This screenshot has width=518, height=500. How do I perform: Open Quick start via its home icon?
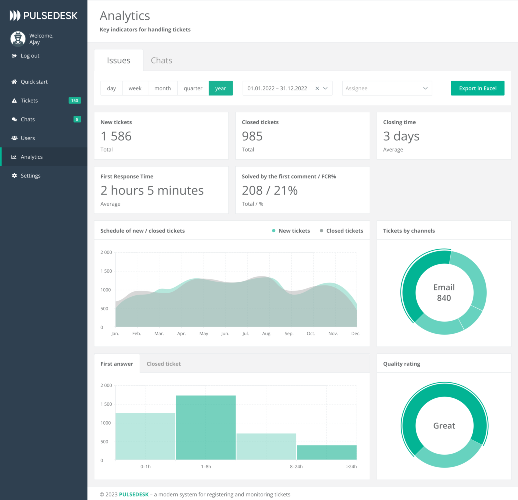14,82
